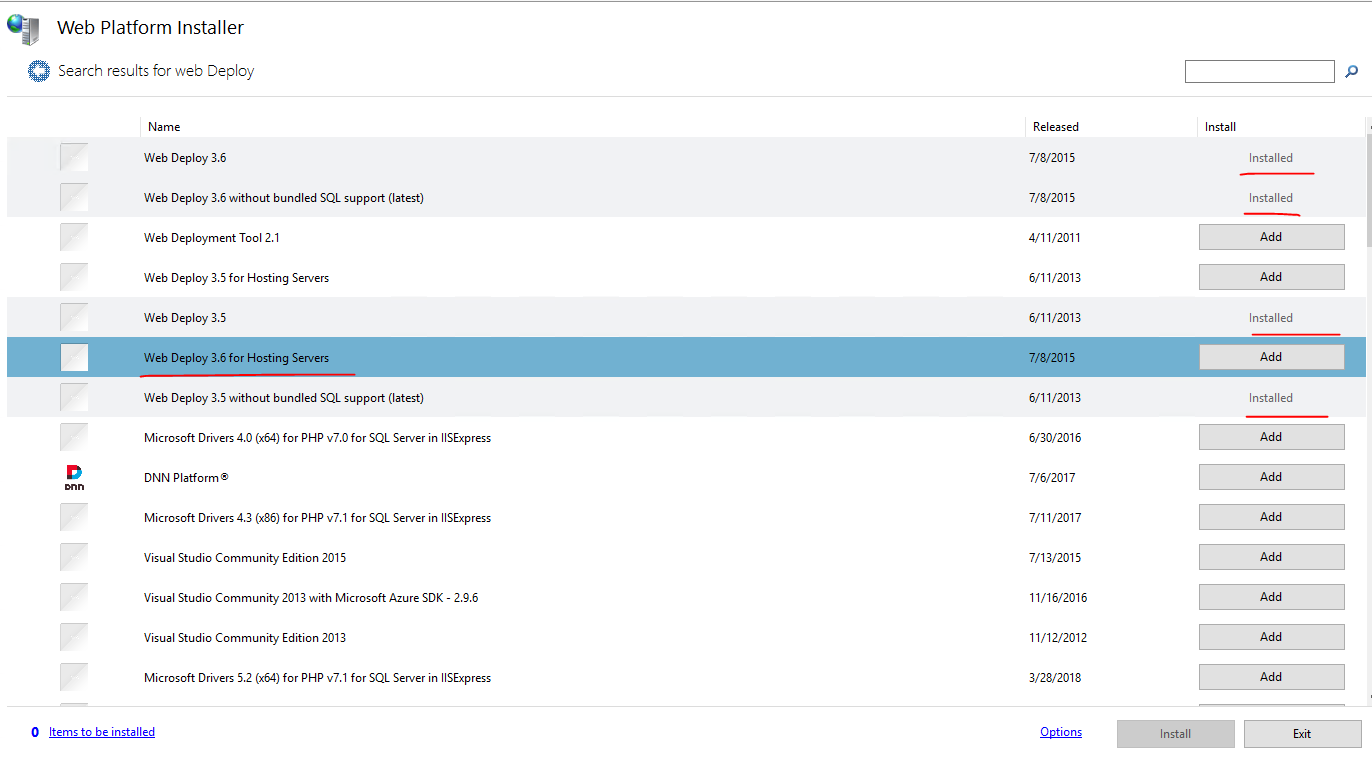1372x764 pixels.
Task: Open the Items to be installed link
Action: pyautogui.click(x=102, y=732)
